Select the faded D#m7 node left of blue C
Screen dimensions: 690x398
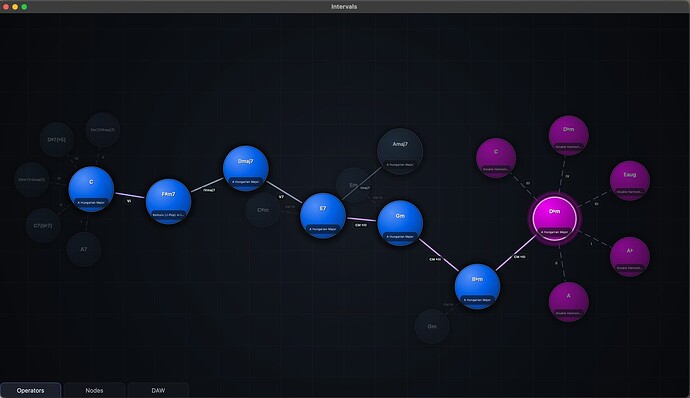[x=32, y=180]
